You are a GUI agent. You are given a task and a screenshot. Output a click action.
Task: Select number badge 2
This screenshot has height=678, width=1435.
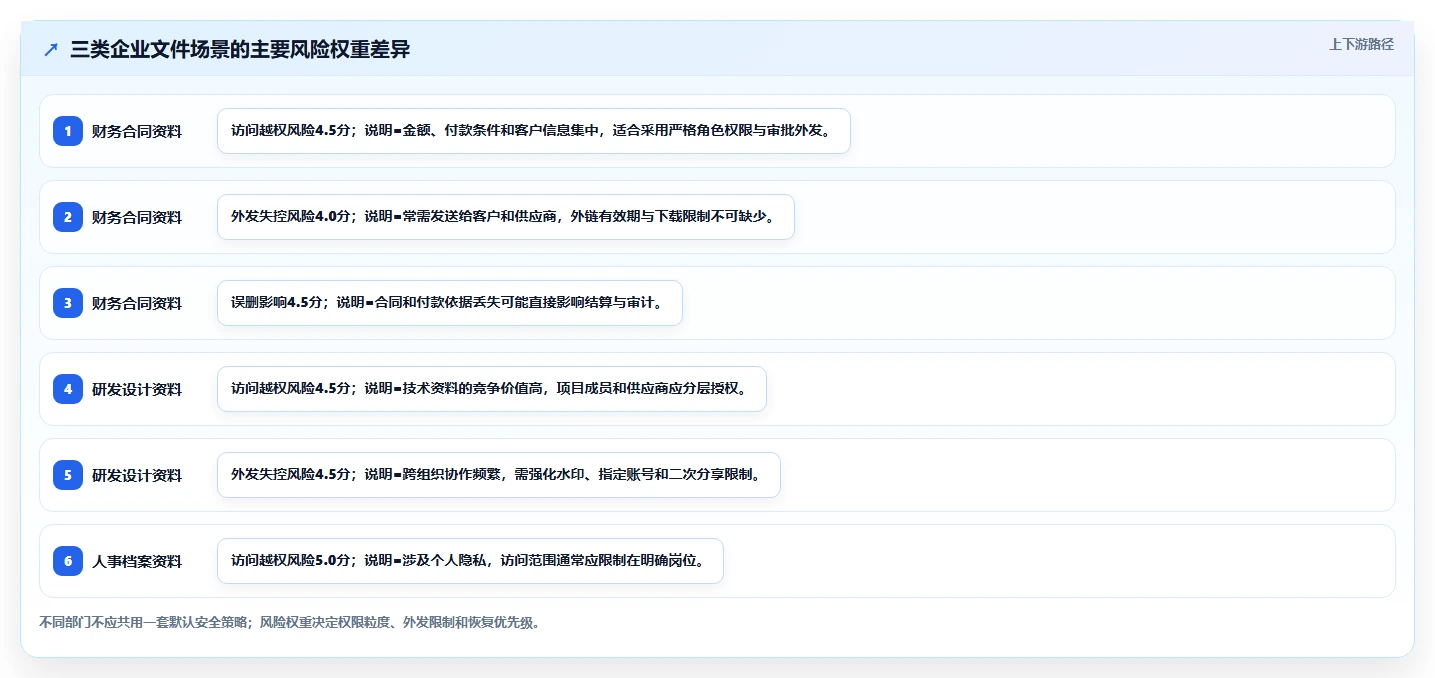[68, 217]
